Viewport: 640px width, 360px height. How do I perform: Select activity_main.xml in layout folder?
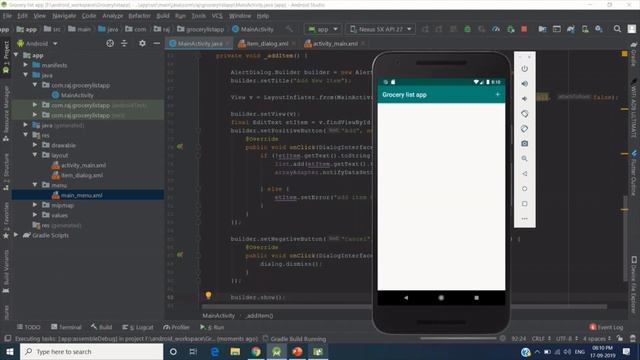pos(83,165)
